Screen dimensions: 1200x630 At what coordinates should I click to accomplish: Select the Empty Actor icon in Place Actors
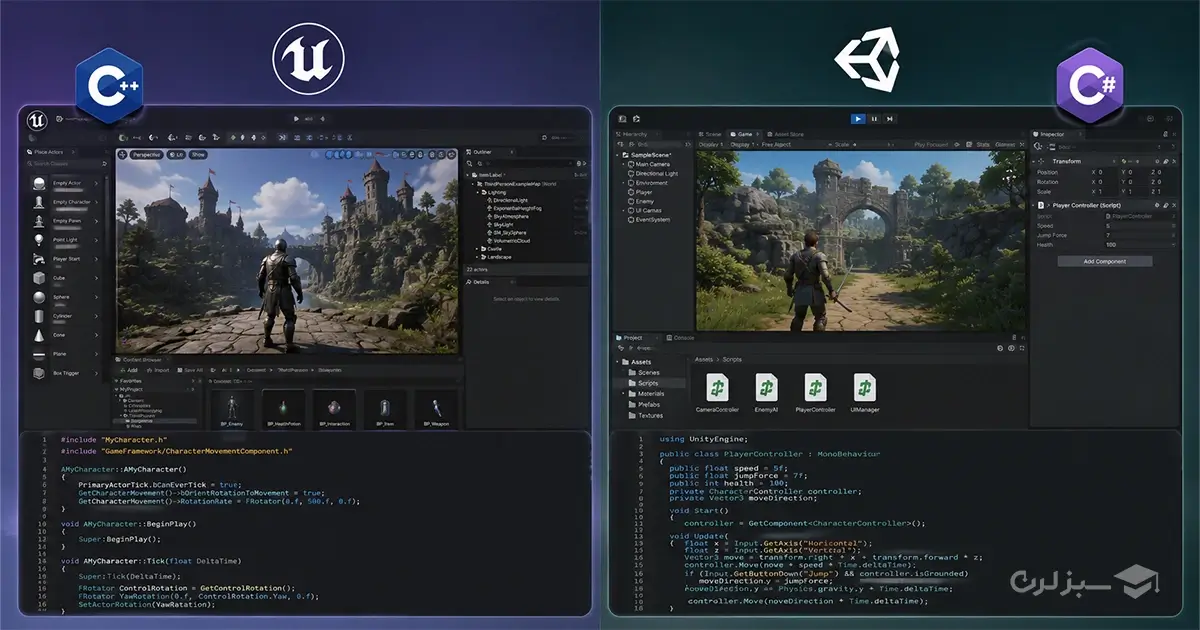coord(39,184)
